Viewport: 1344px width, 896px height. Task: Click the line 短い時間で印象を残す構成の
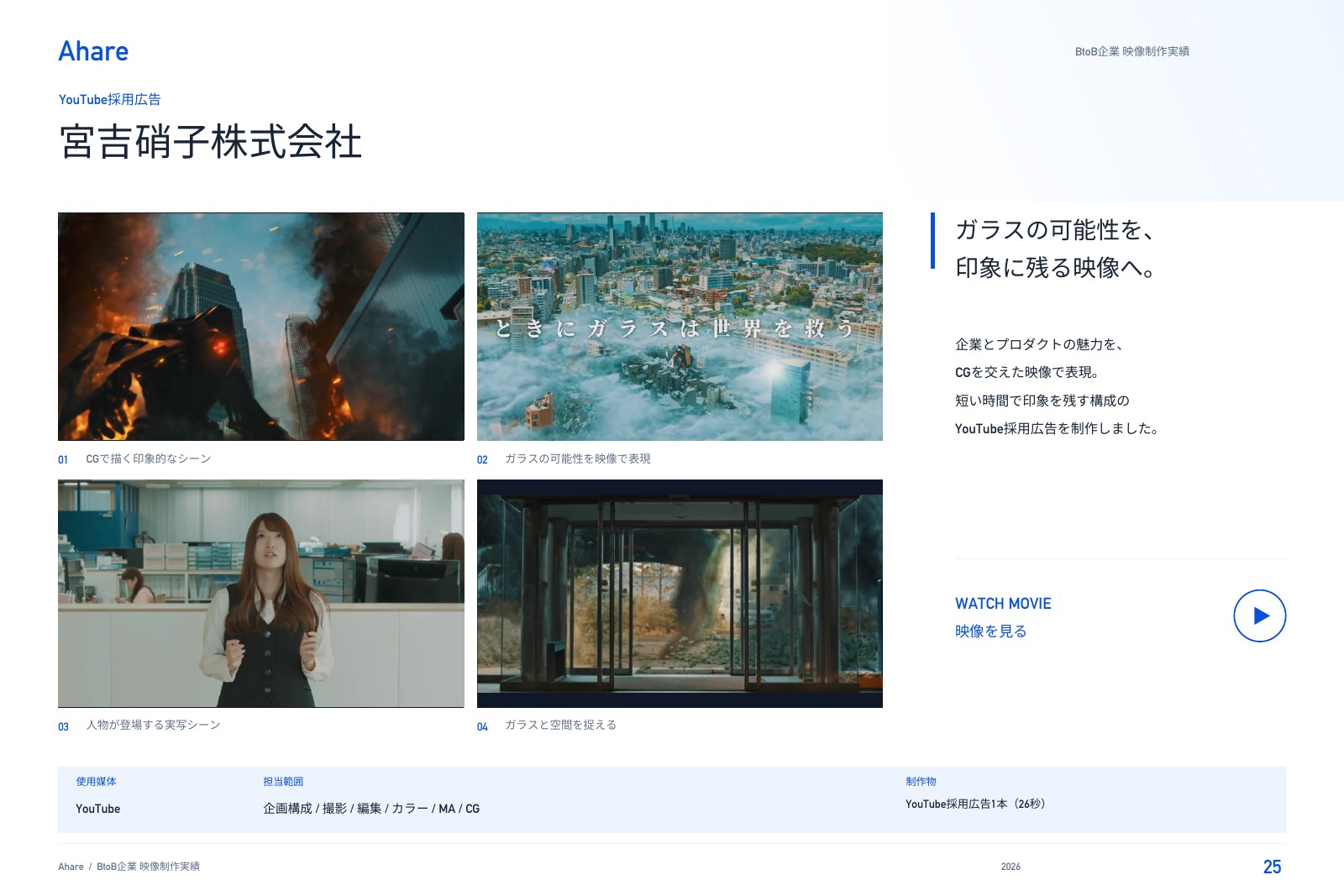click(1042, 401)
